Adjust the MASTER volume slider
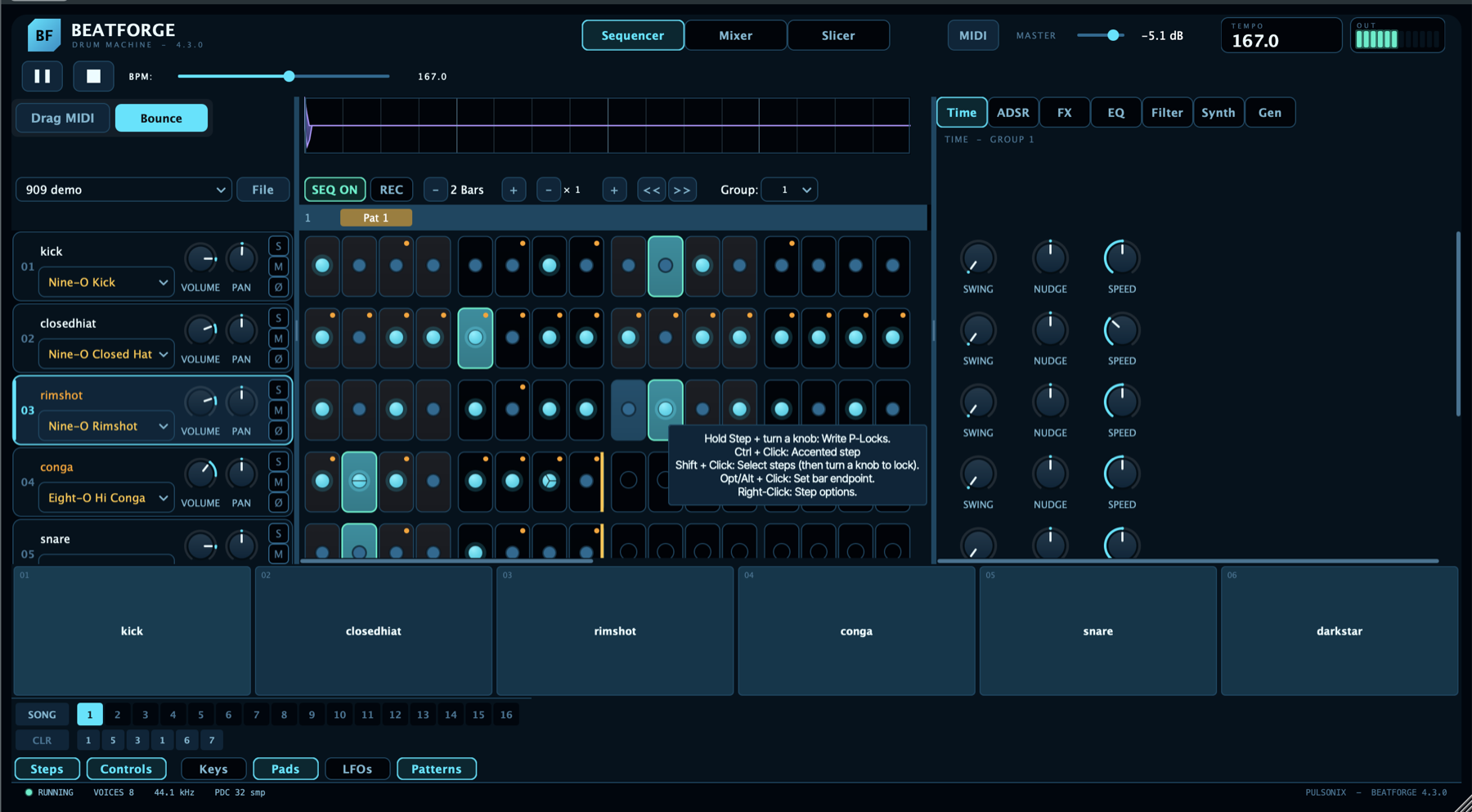The image size is (1472, 812). 1100,35
